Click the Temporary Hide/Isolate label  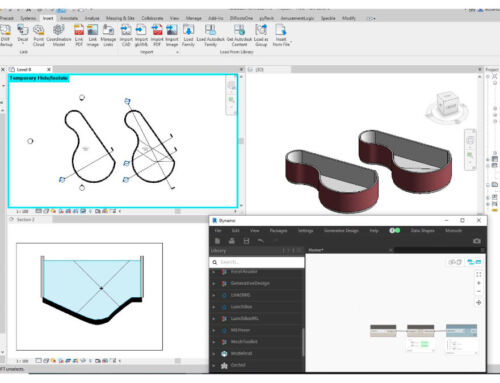pos(39,78)
